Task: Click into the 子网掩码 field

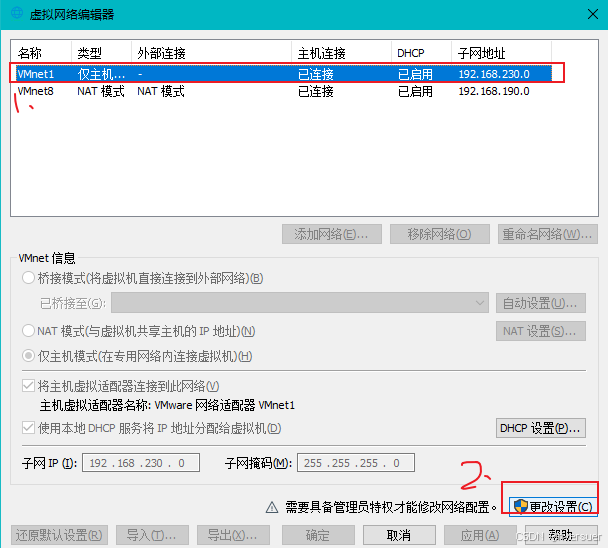Action: tap(355, 463)
